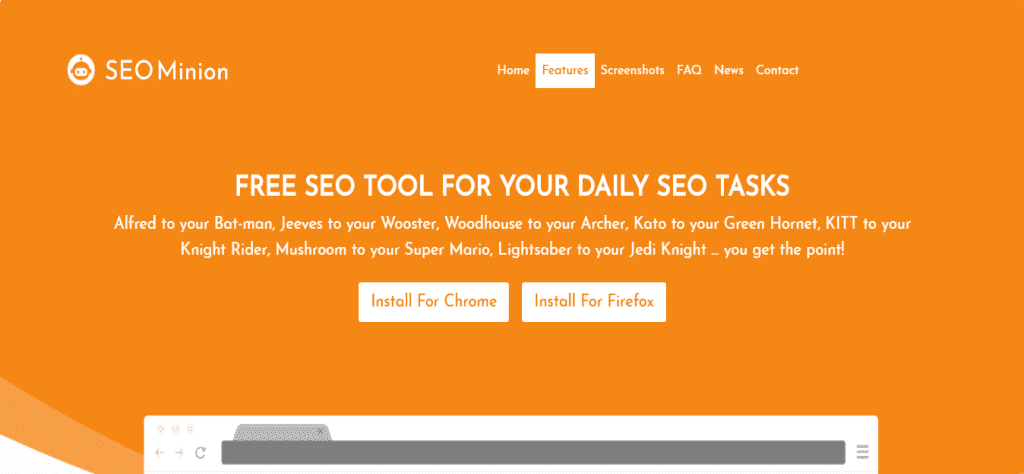The image size is (1024, 474).
Task: Click the leftmost window dot in the browser mockup
Action: [161, 429]
